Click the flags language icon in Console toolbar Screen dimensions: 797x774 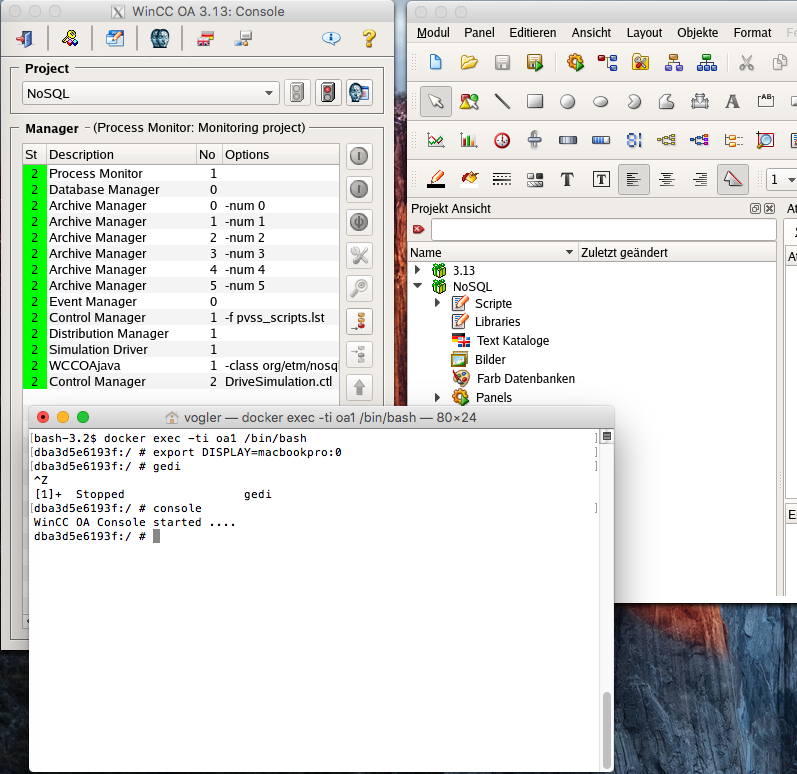point(205,38)
